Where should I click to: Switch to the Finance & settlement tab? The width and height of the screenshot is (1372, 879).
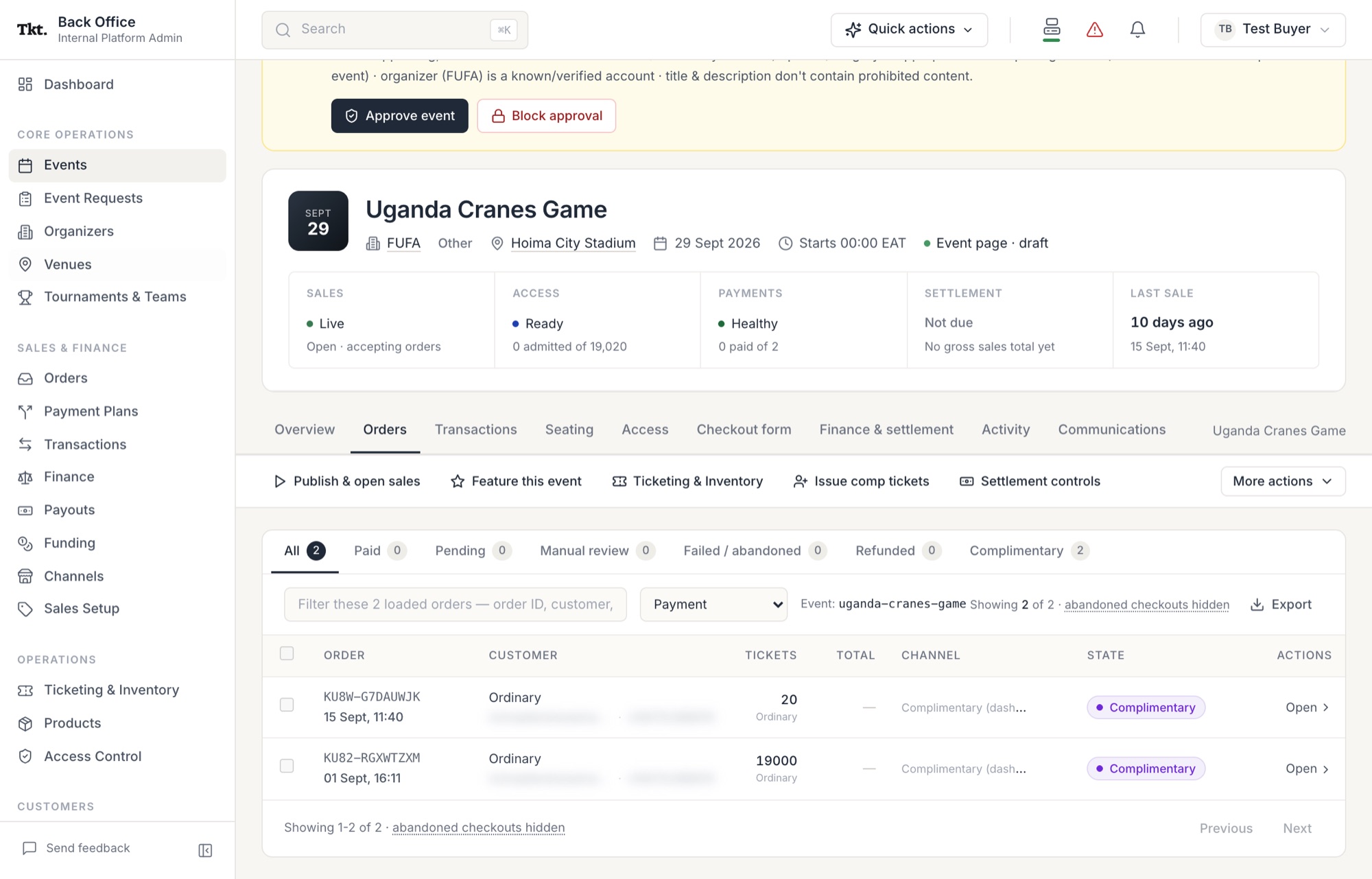886,430
